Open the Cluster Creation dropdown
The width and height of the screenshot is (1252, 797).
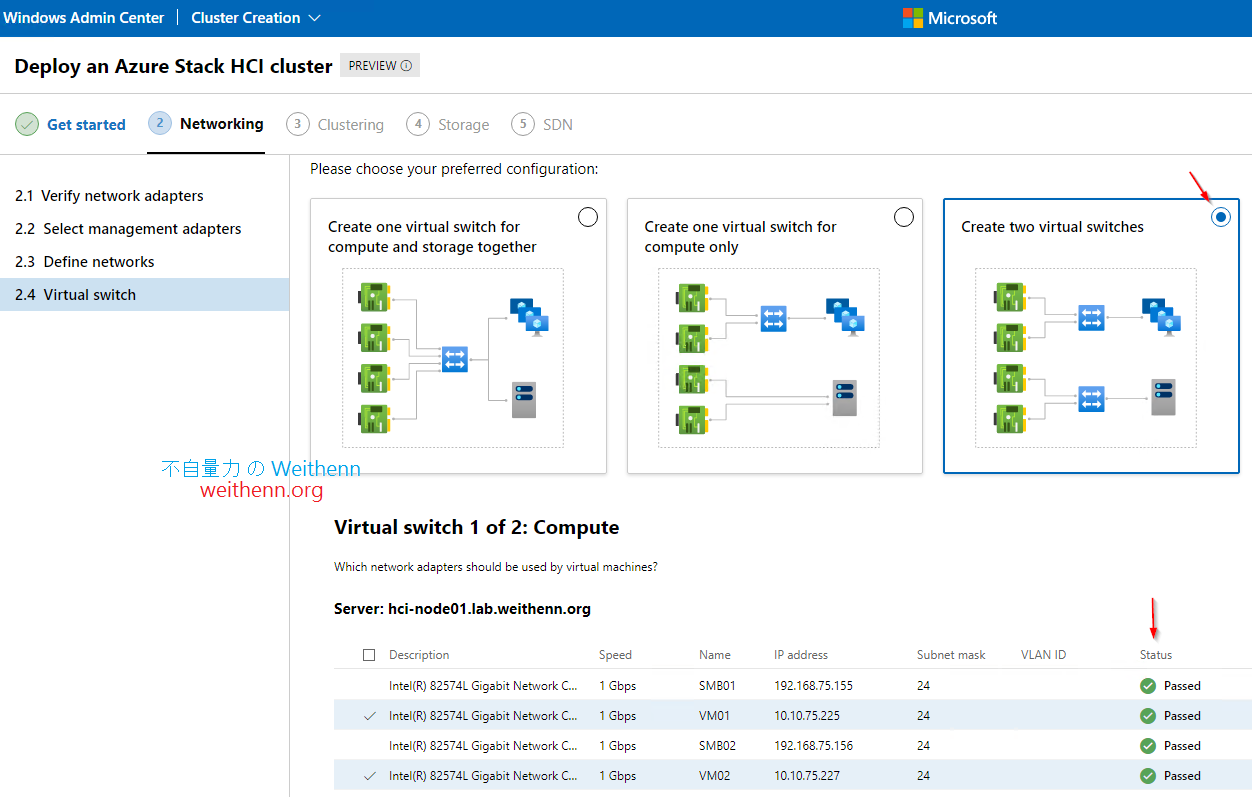tap(315, 17)
